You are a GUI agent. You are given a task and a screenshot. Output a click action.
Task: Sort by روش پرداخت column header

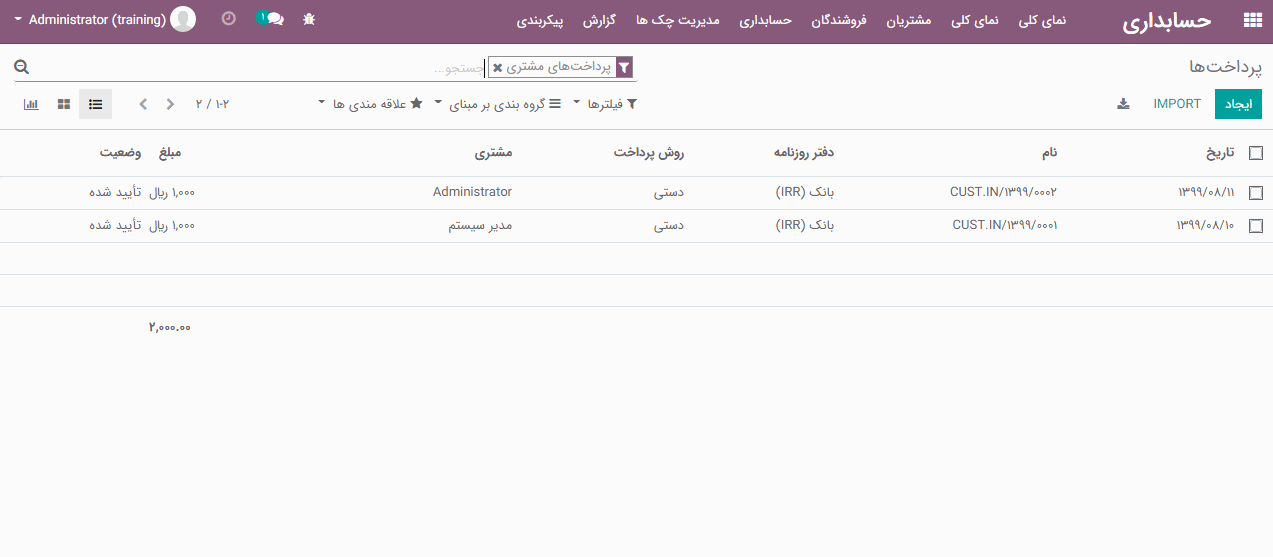648,153
